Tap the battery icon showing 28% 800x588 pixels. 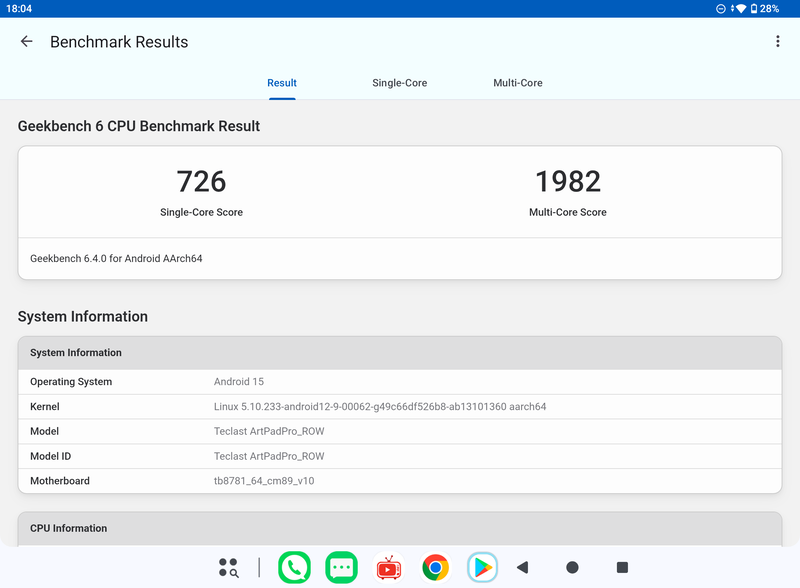point(757,9)
